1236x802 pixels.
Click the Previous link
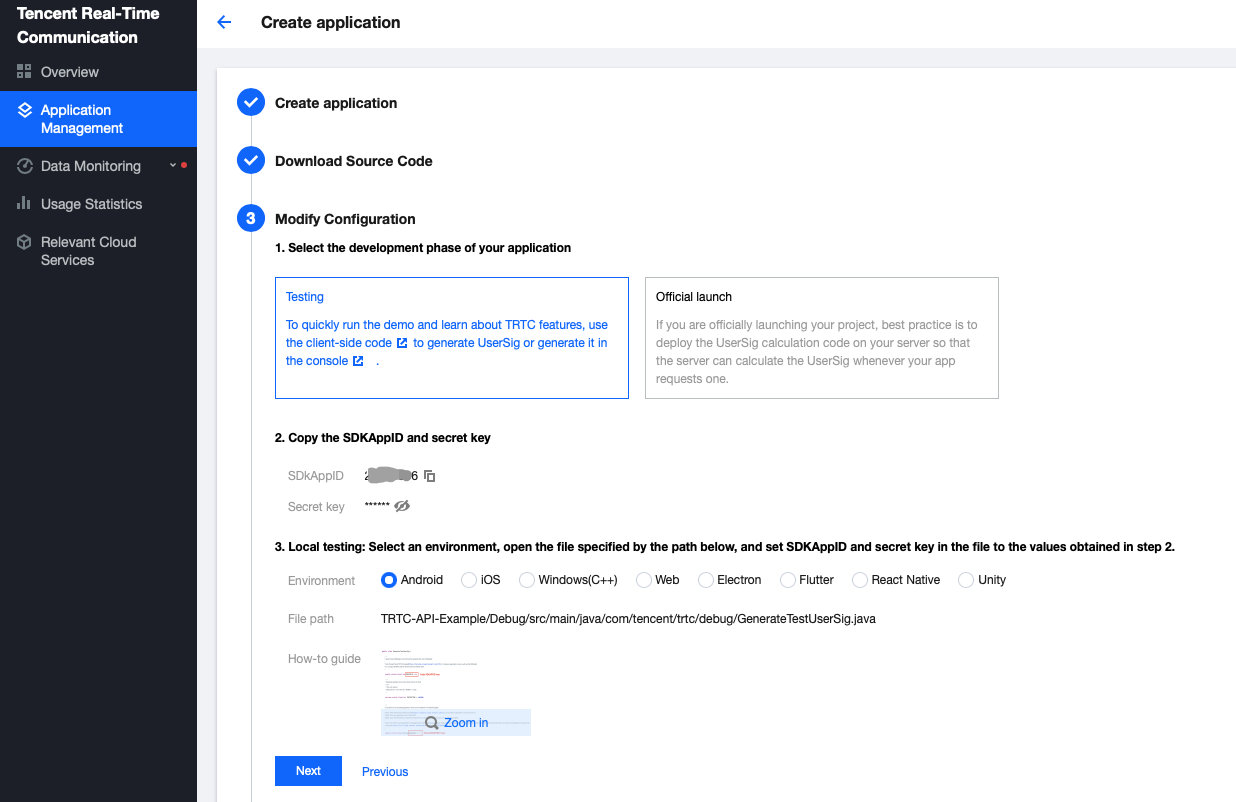pos(385,771)
